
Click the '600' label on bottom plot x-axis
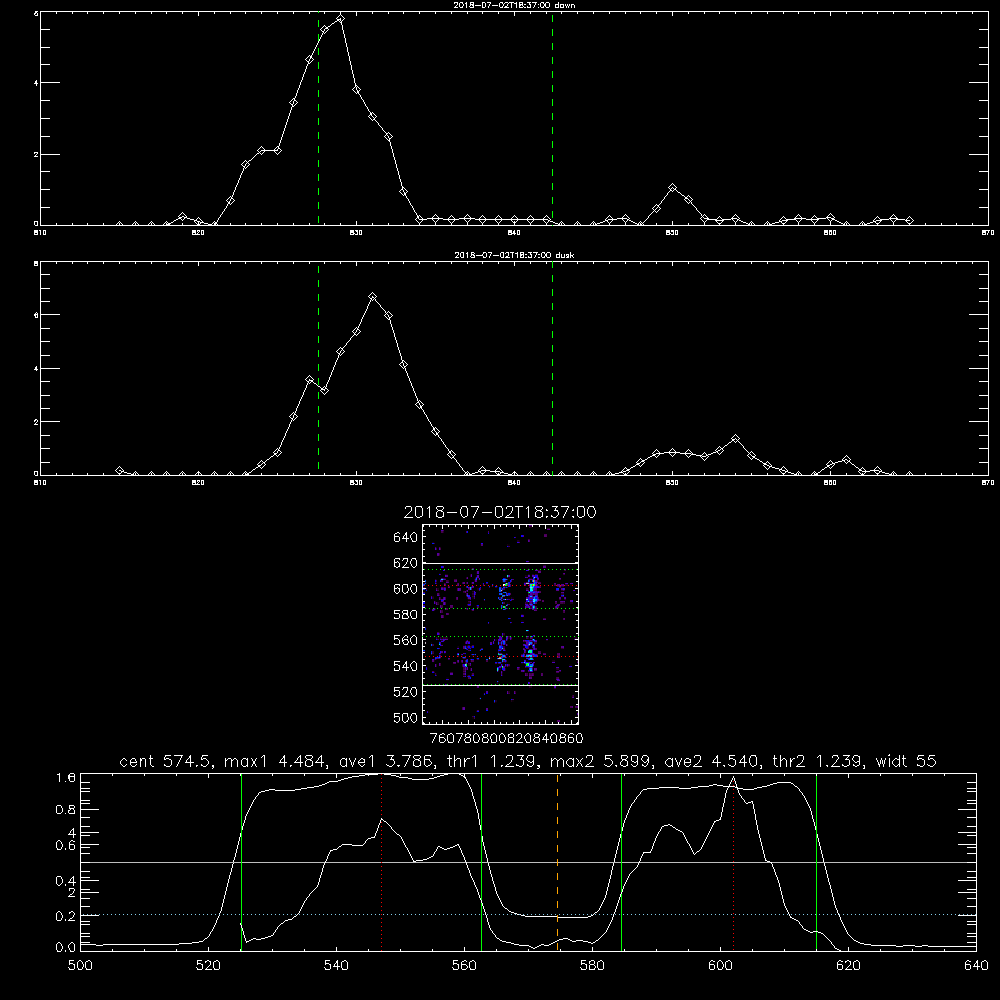[720, 966]
